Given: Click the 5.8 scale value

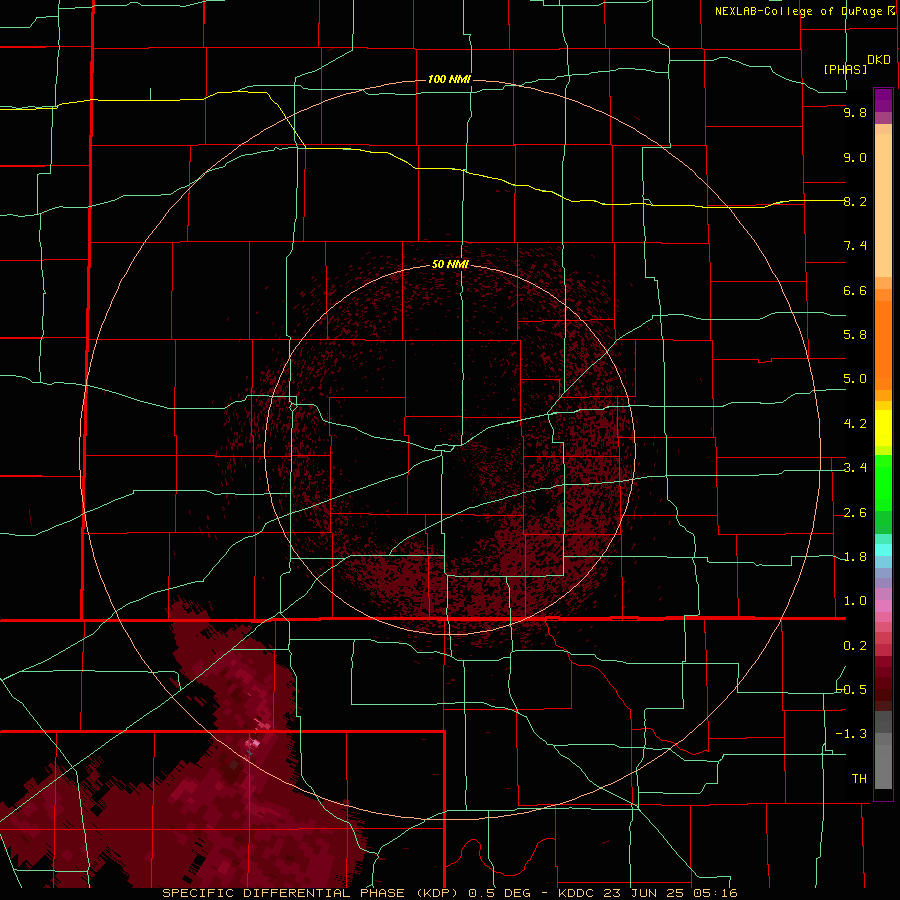Looking at the screenshot, I should (x=855, y=335).
